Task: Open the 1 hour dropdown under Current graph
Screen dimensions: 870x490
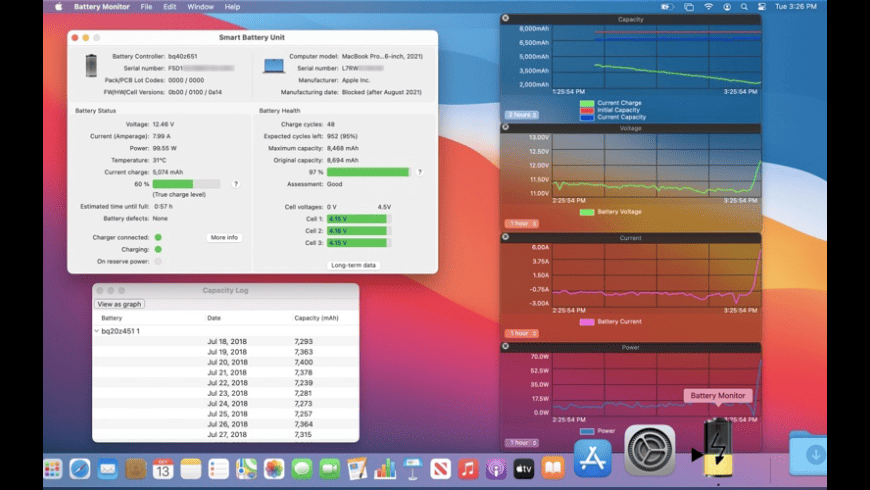Action: tap(522, 334)
